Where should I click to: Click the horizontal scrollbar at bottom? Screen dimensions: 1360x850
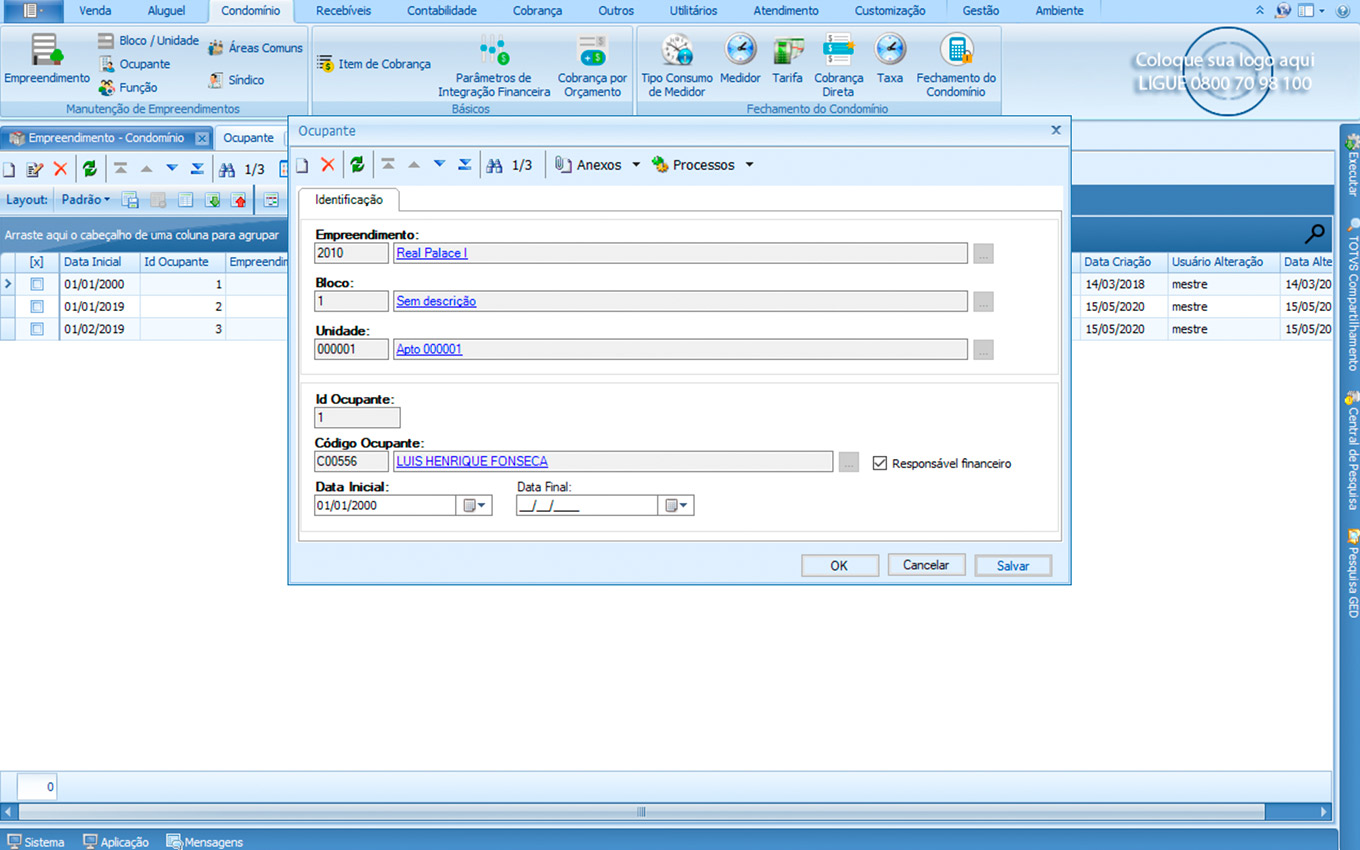pyautogui.click(x=640, y=812)
